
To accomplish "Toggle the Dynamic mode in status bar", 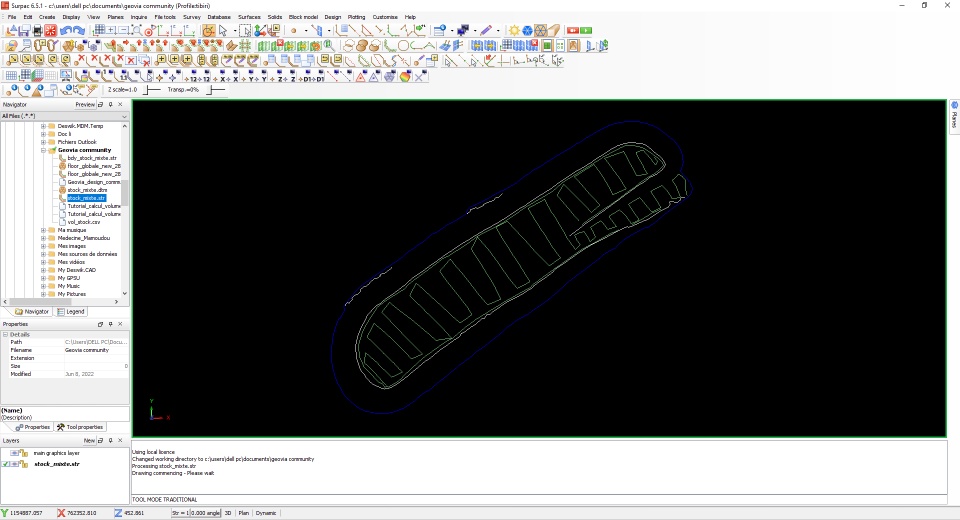I will (x=266, y=513).
